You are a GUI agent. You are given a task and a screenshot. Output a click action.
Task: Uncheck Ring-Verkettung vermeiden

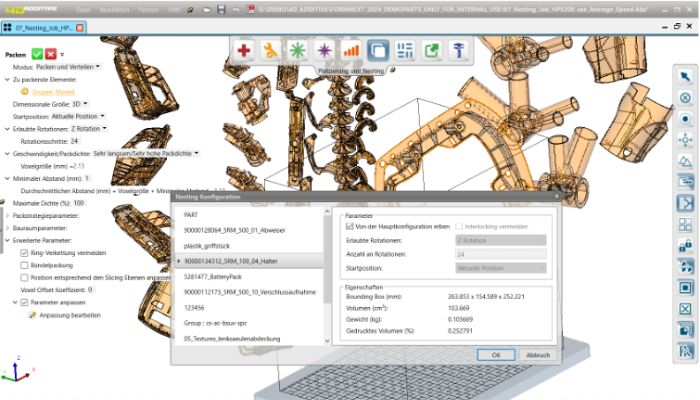coord(24,253)
